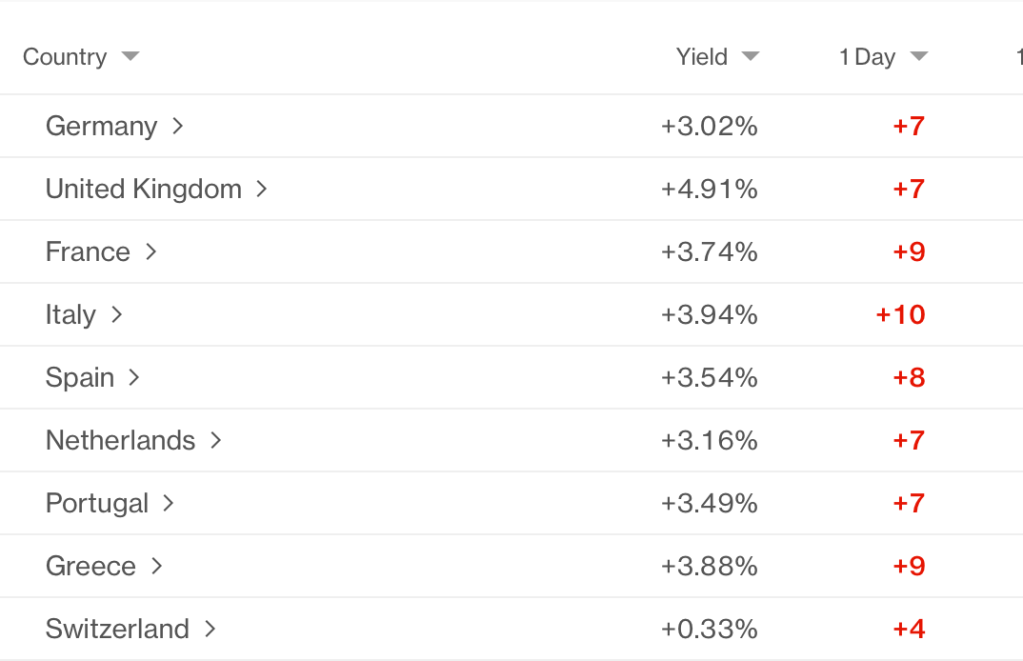Expand France row chevron
The width and height of the screenshot is (1023, 661).
pos(151,252)
